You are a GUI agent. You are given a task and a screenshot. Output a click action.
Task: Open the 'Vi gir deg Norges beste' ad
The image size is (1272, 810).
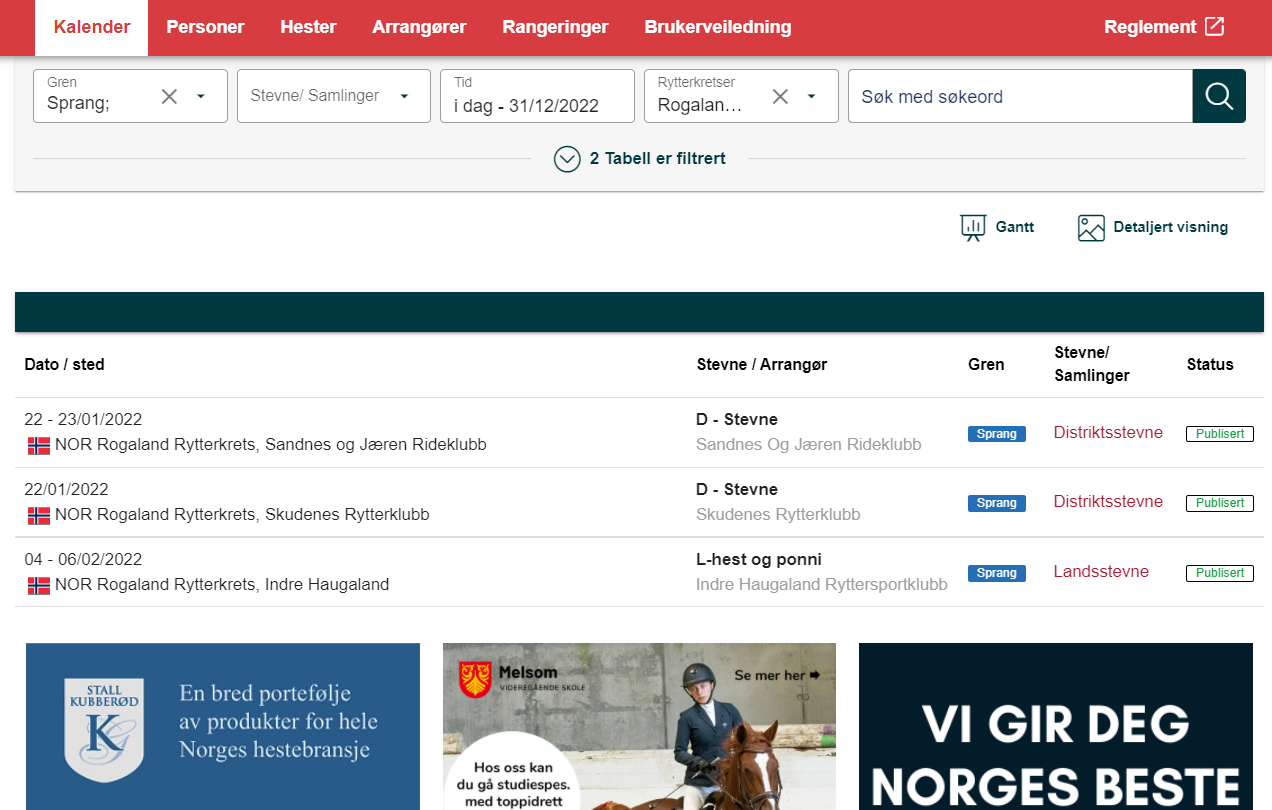(x=1056, y=726)
